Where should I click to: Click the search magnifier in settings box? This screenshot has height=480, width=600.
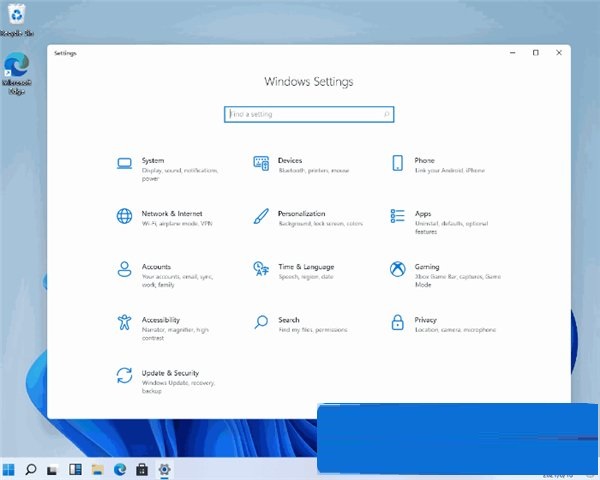click(x=386, y=115)
